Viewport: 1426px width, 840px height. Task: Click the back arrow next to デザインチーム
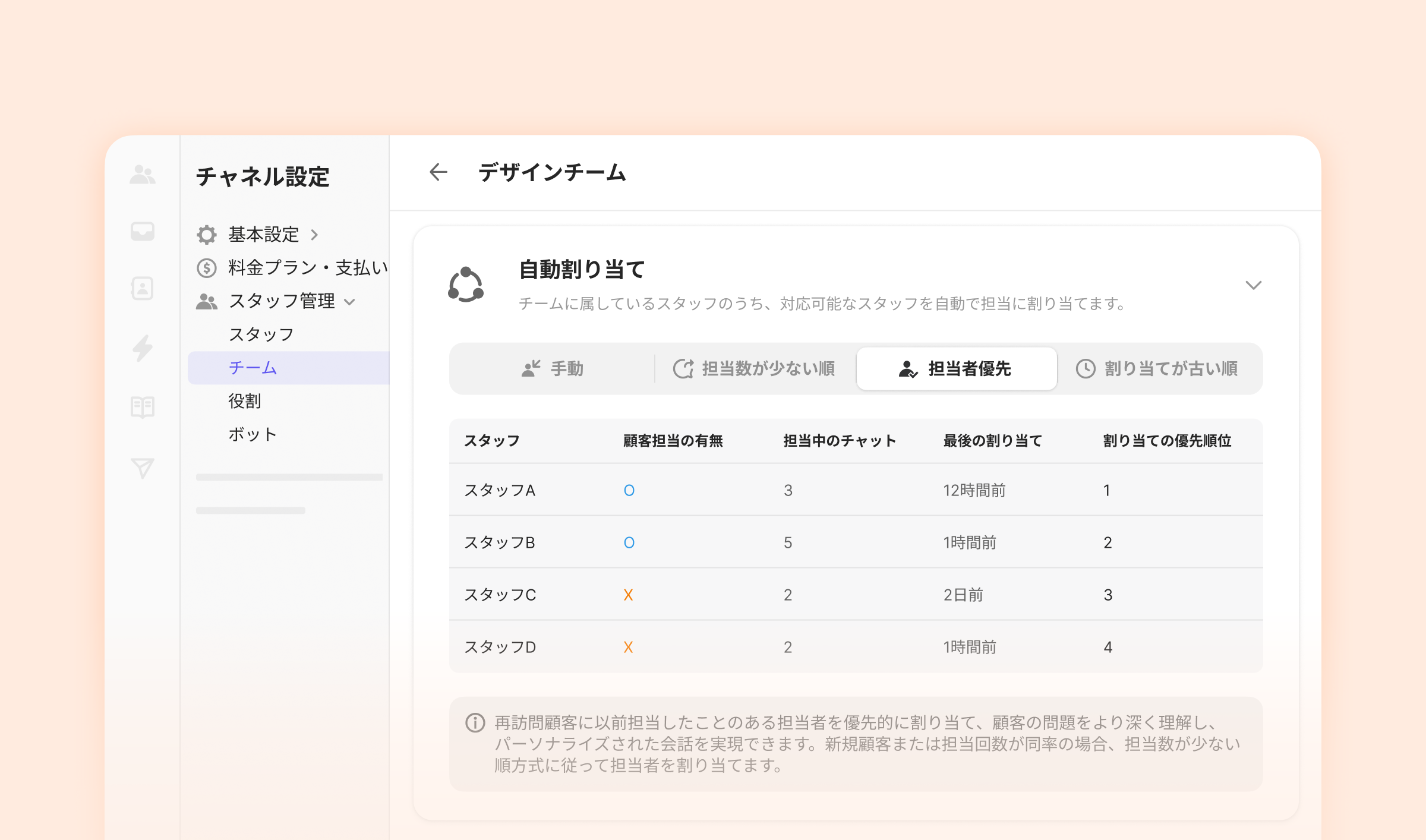(x=438, y=172)
